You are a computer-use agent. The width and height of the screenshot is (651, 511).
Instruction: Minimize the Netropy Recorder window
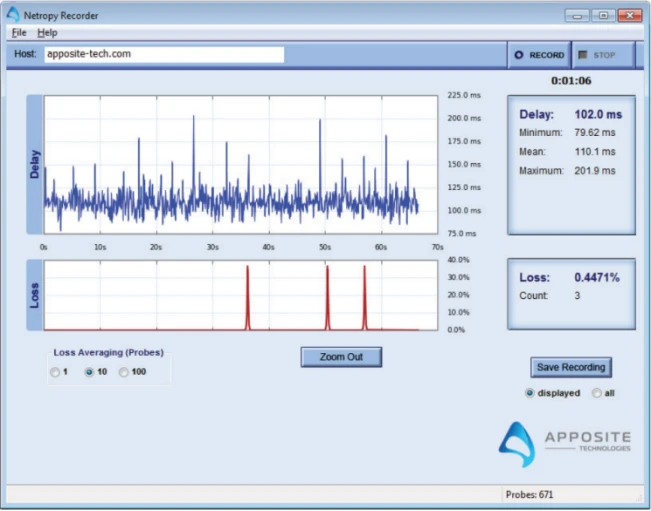tap(577, 15)
